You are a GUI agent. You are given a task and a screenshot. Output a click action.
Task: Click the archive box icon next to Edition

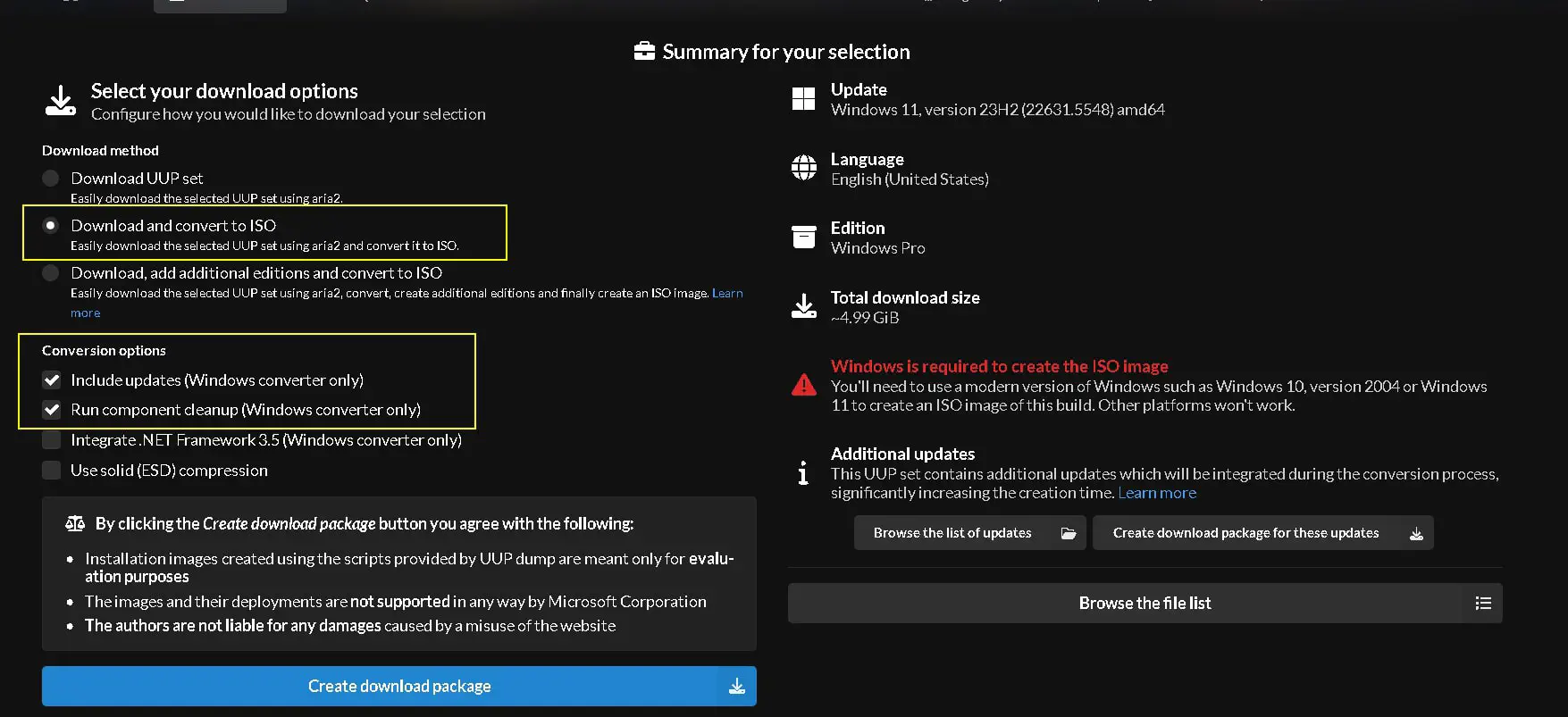click(x=803, y=237)
